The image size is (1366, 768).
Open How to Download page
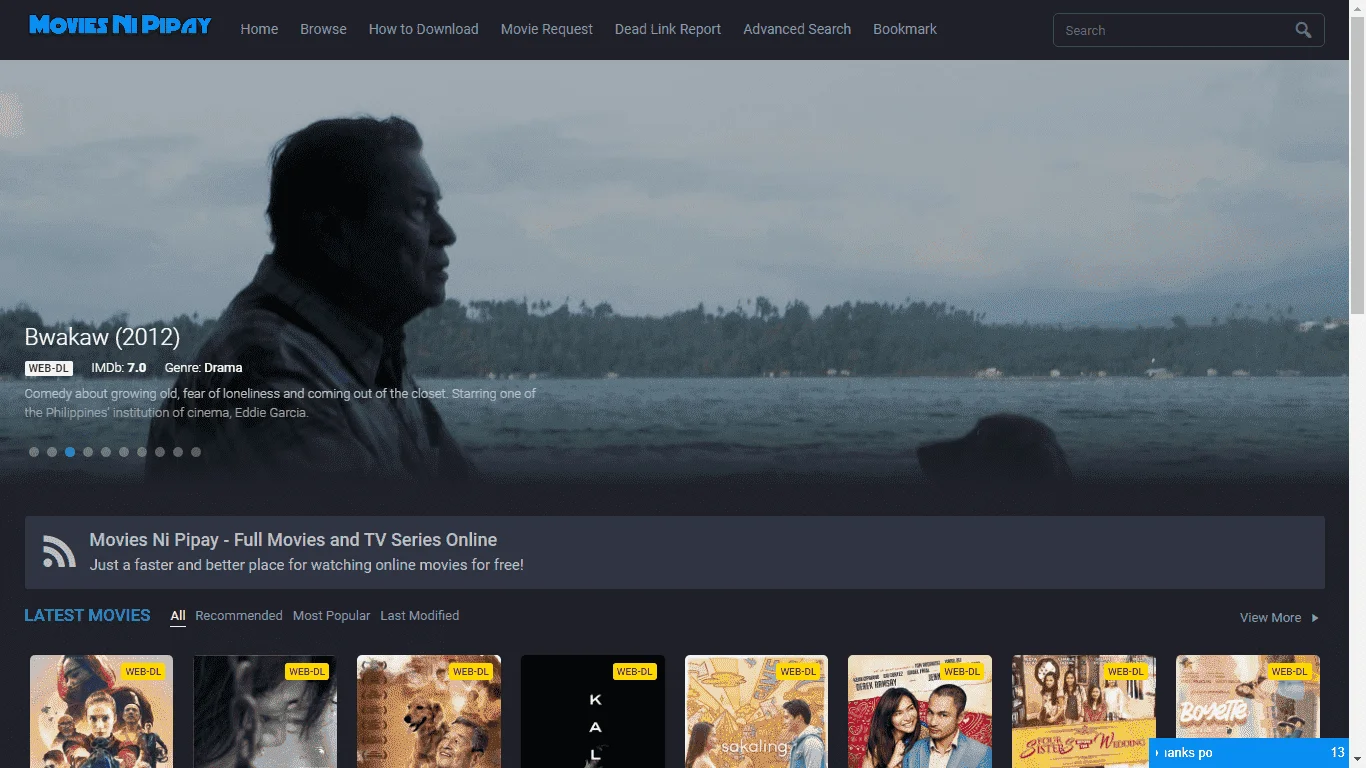(423, 29)
